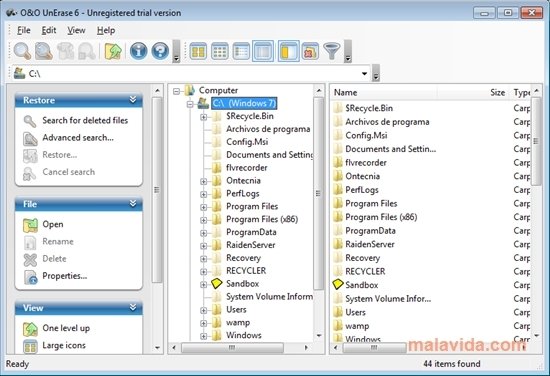Select Users in the folder tree

236,310
